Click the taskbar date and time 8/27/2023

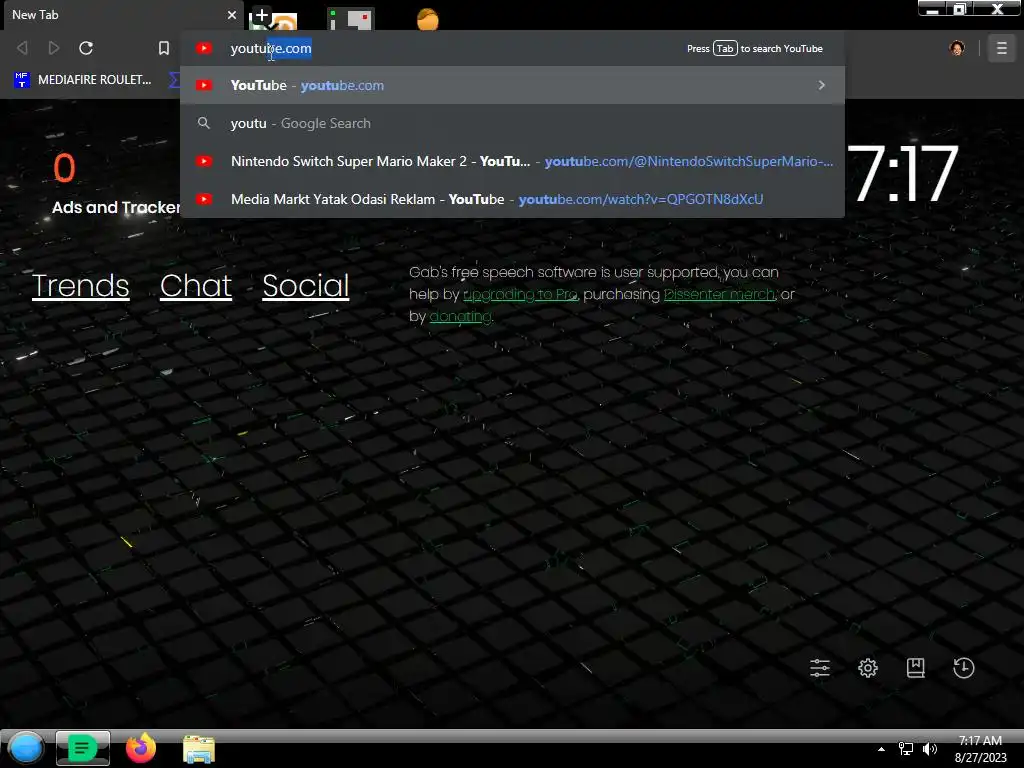tap(980, 749)
